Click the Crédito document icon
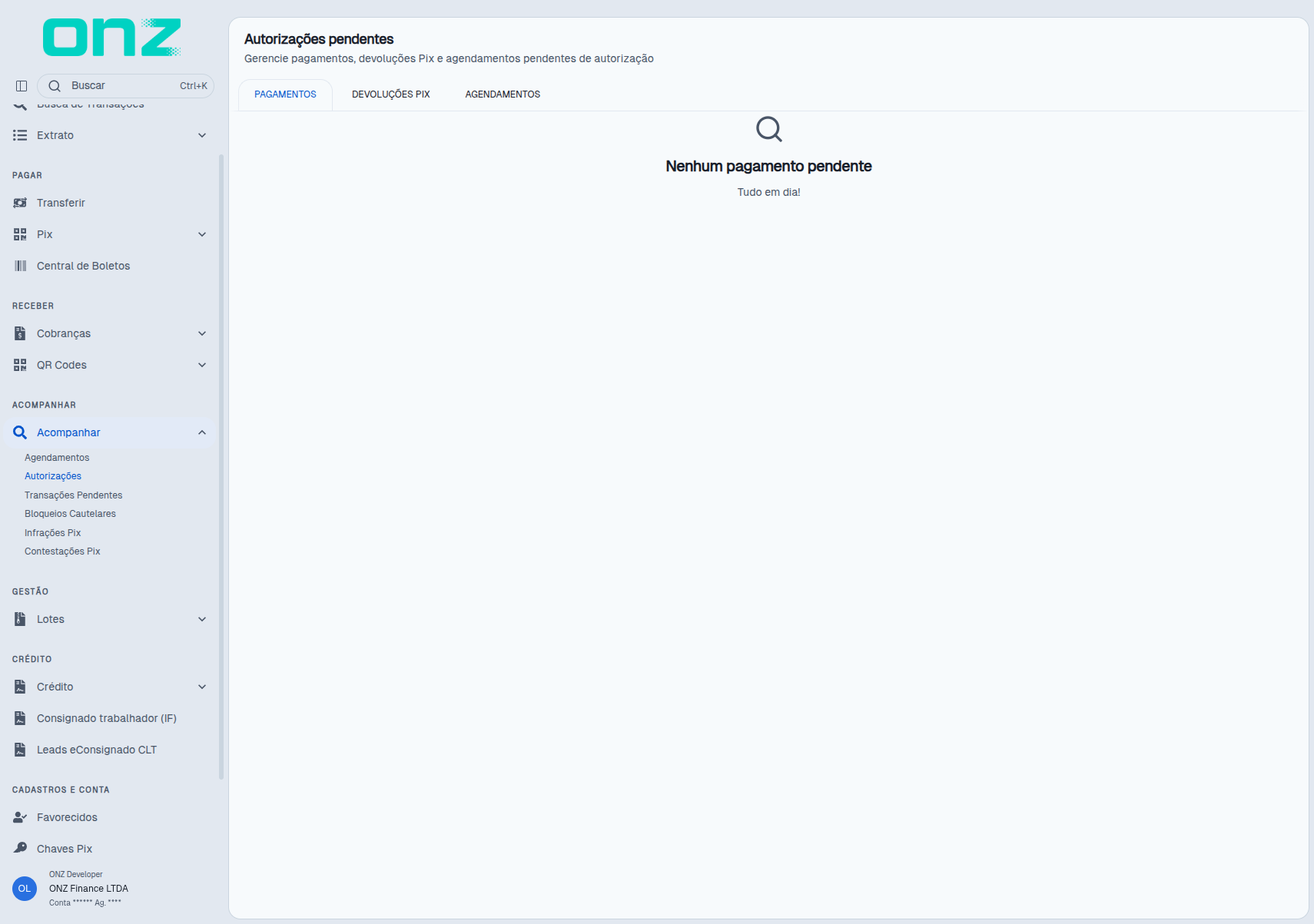 tap(20, 687)
